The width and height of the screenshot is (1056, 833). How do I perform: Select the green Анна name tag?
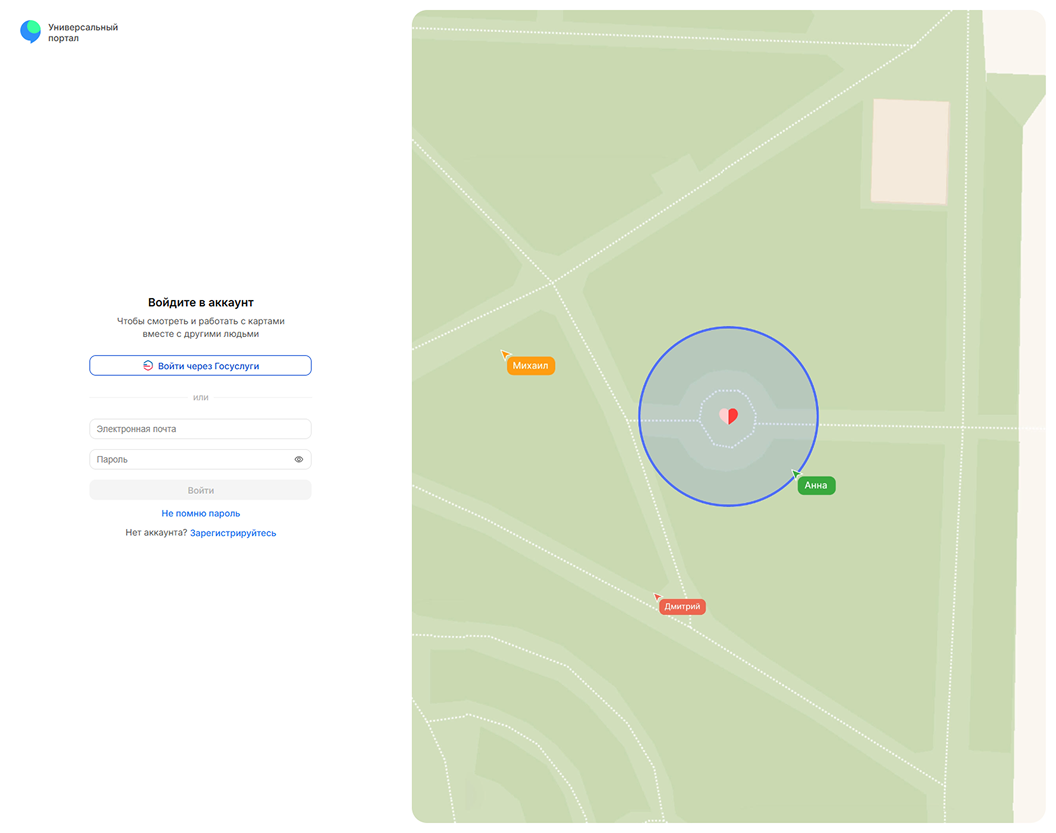coord(816,486)
